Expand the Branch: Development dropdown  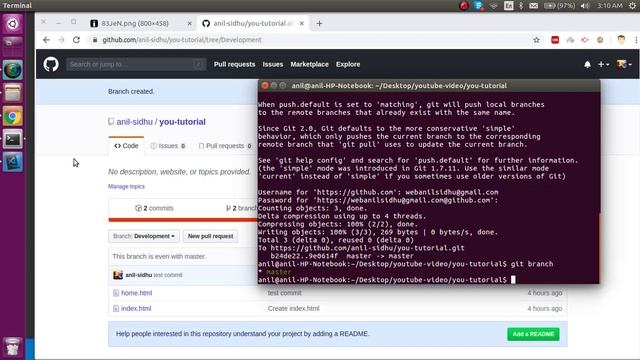click(x=144, y=236)
